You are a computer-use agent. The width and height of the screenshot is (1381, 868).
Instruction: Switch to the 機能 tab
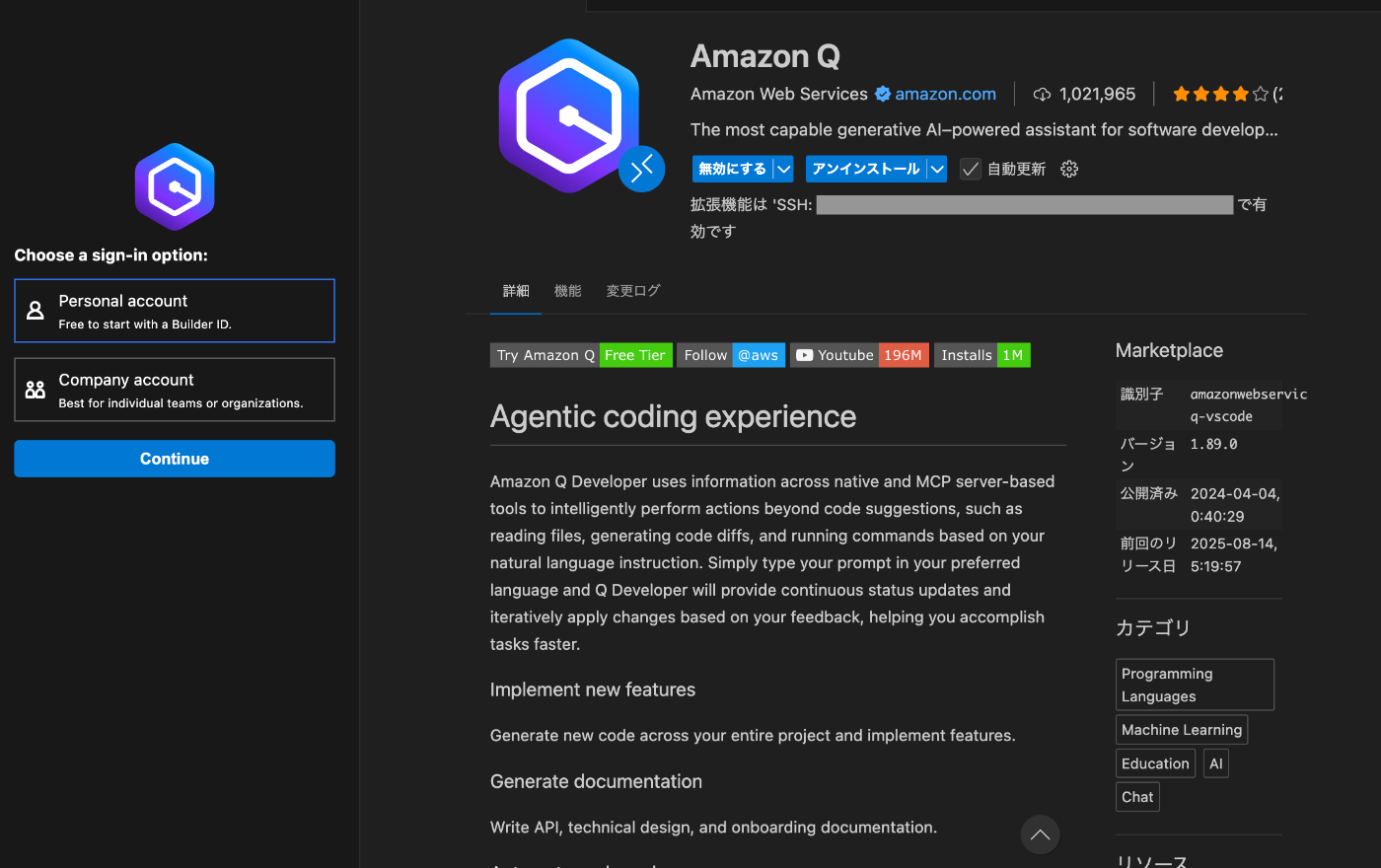567,291
